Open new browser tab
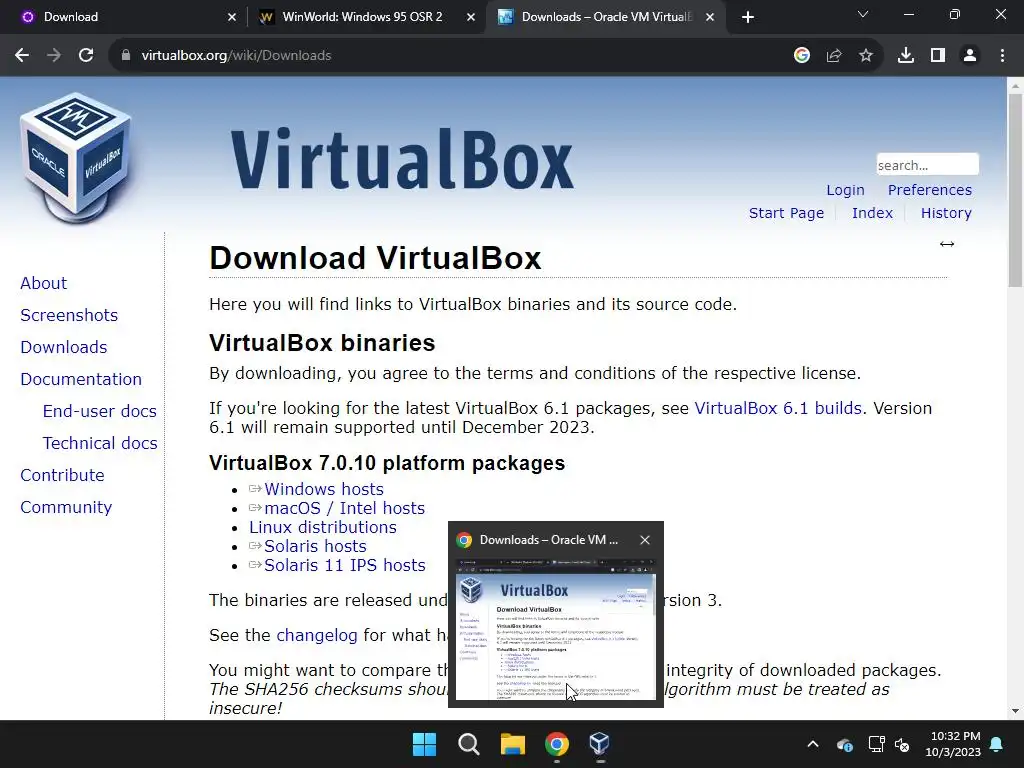Screen dimensions: 1024x768 click(748, 17)
